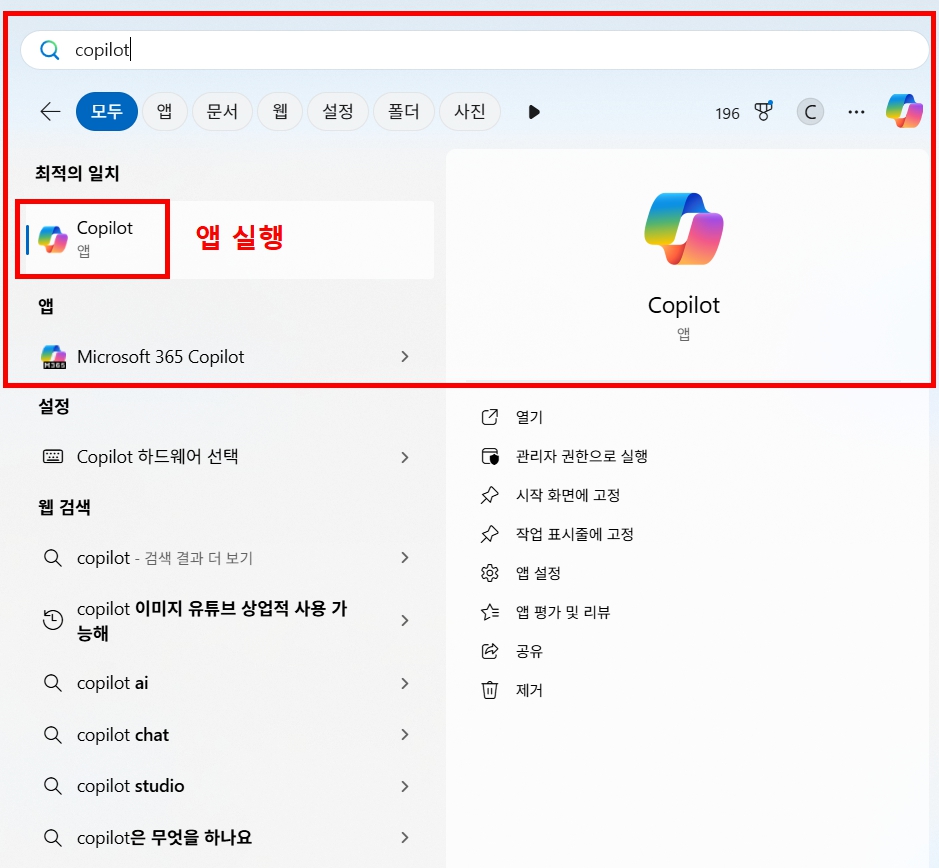
Task: Click the 열기 open icon
Action: coord(490,417)
